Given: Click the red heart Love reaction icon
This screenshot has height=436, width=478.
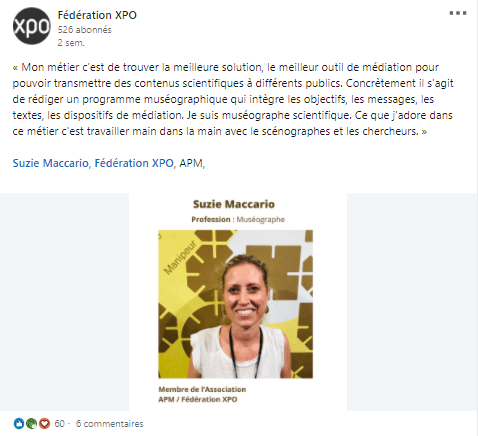Looking at the screenshot, I should (44, 423).
